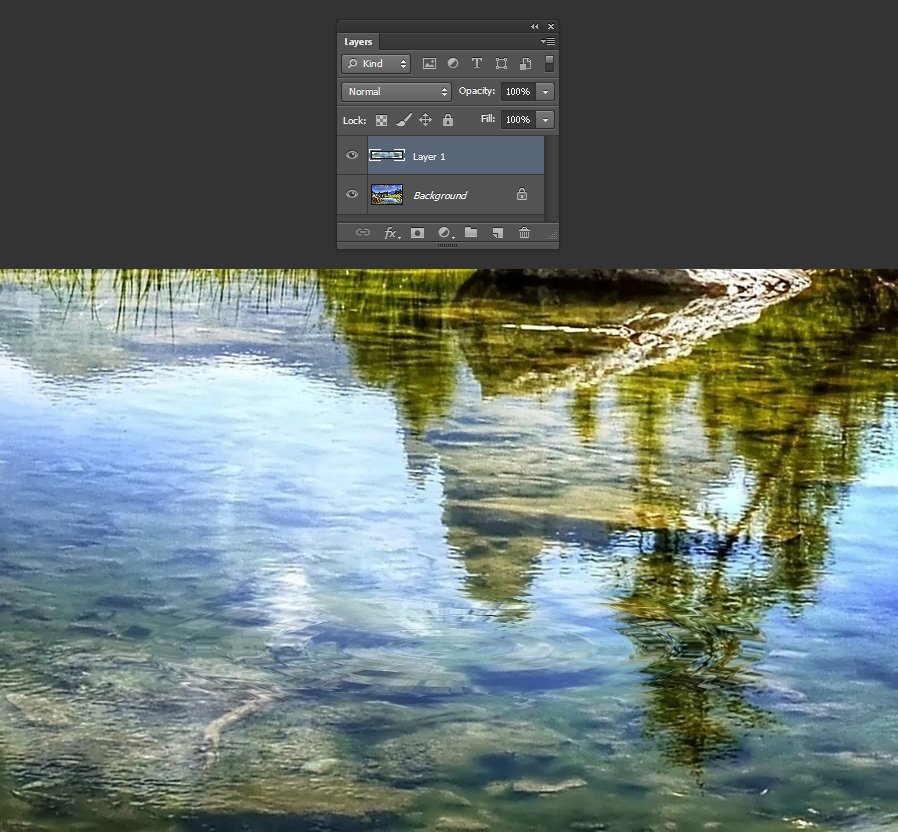Open the Fill slider dropdown arrow

click(545, 120)
